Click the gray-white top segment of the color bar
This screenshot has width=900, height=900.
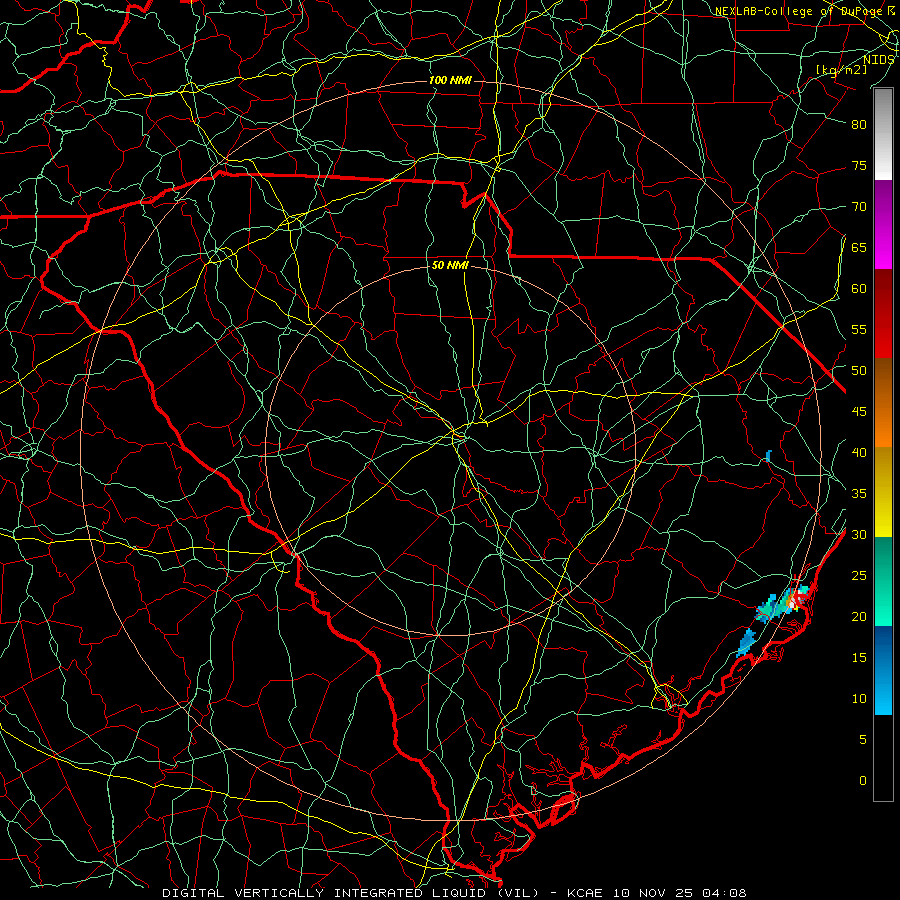[x=883, y=134]
